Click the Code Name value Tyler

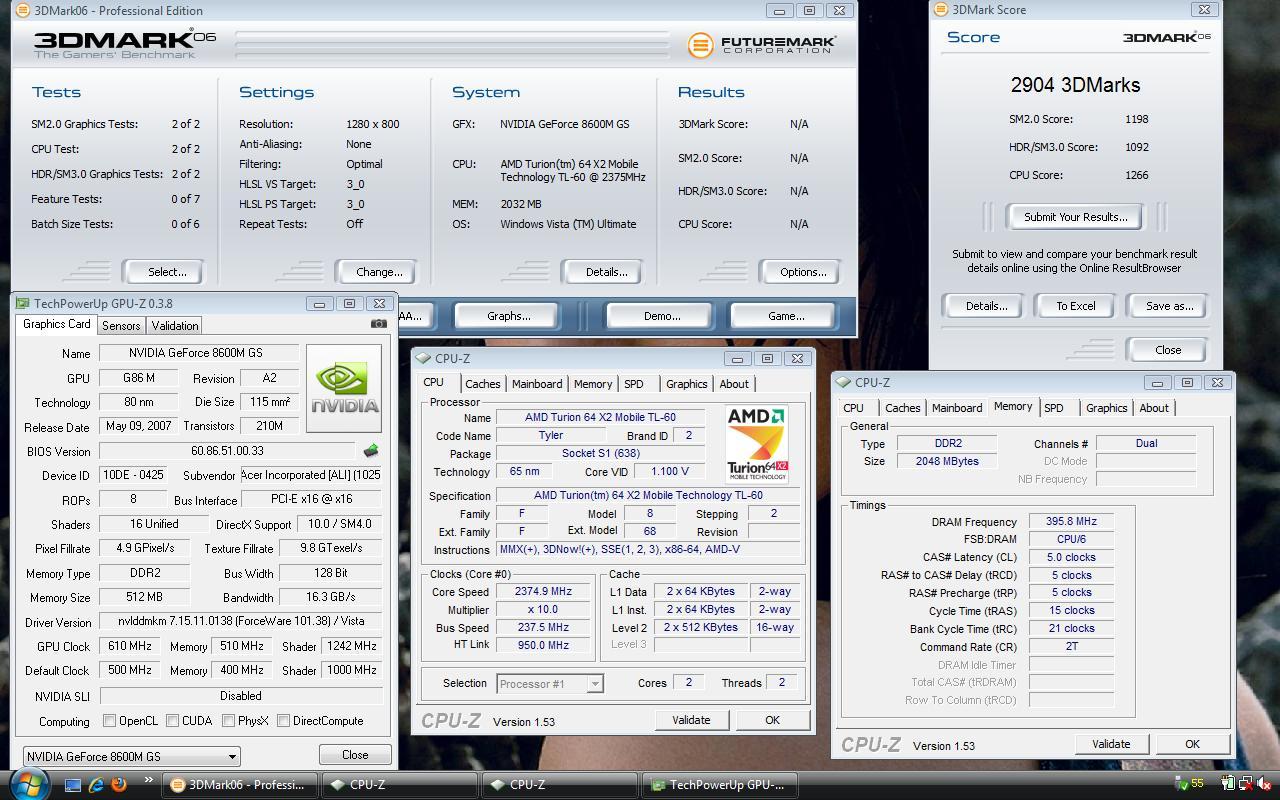(550, 435)
